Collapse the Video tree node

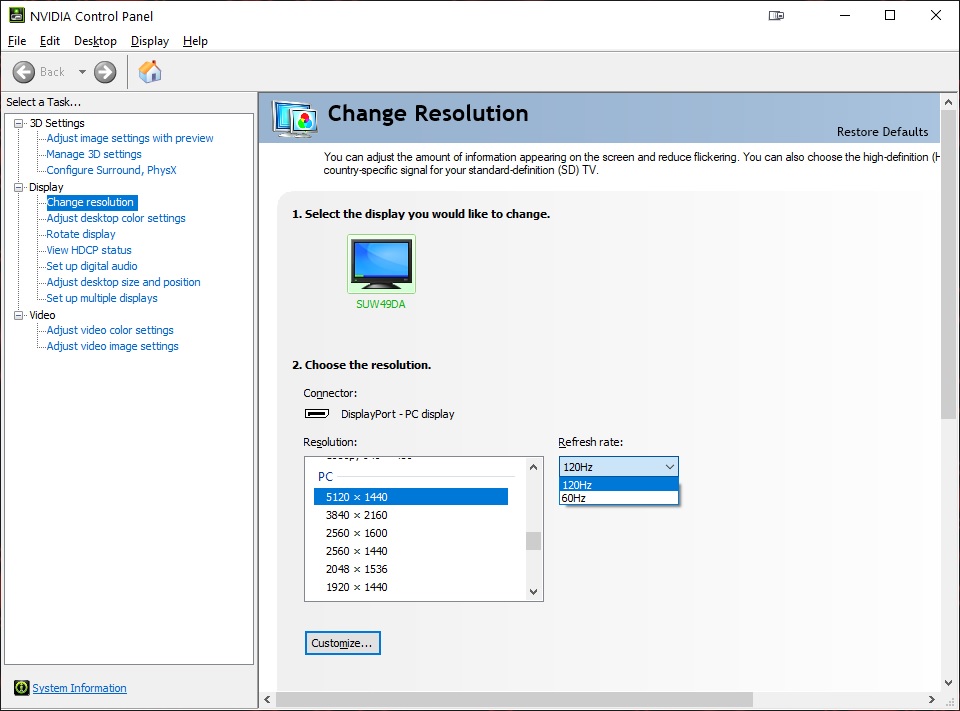coord(18,315)
